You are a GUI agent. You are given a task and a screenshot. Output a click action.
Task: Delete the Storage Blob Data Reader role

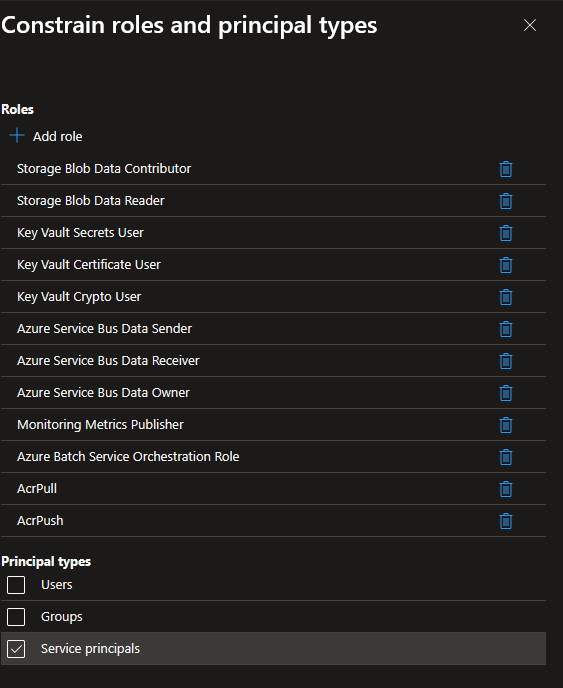(506, 201)
